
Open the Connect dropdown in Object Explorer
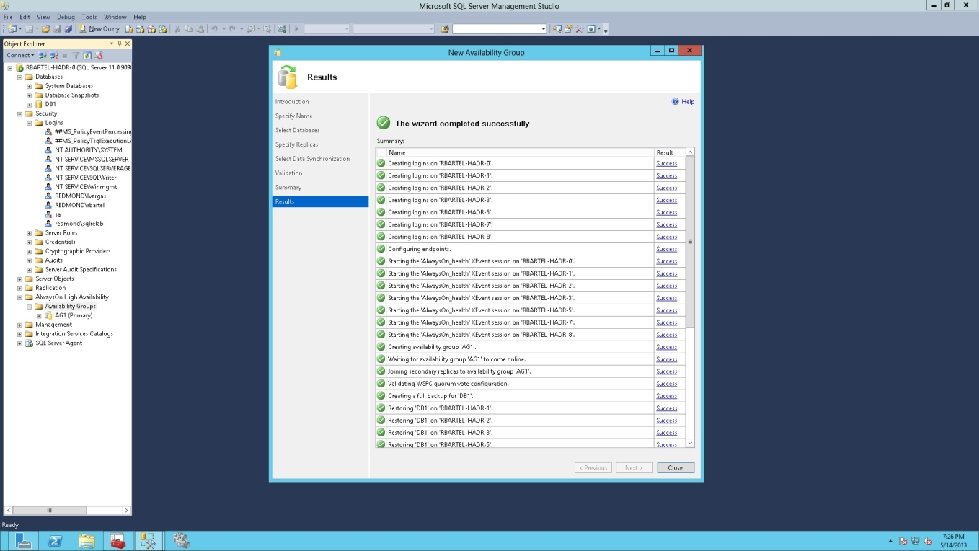(20, 55)
